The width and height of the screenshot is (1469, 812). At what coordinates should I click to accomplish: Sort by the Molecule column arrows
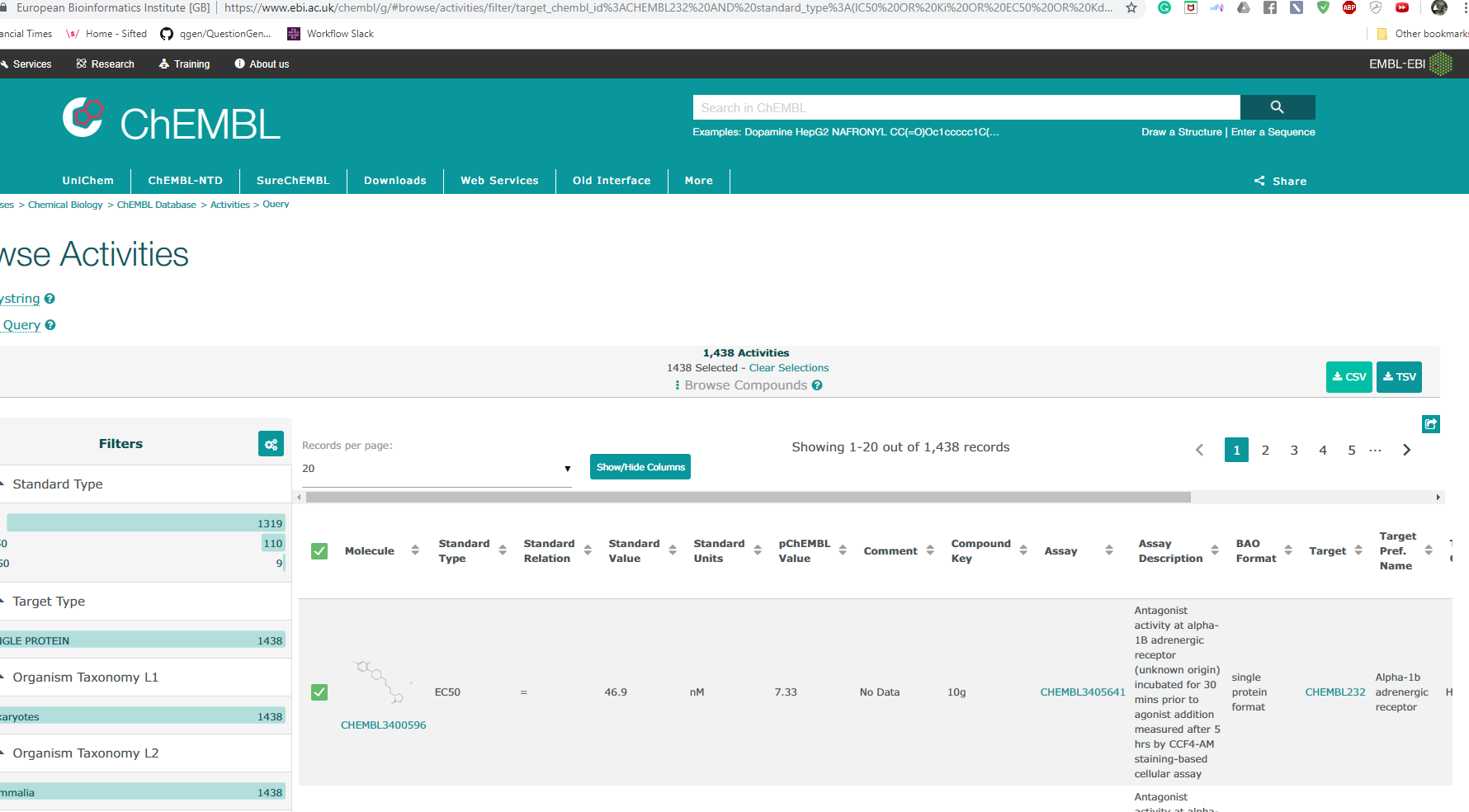(x=415, y=550)
